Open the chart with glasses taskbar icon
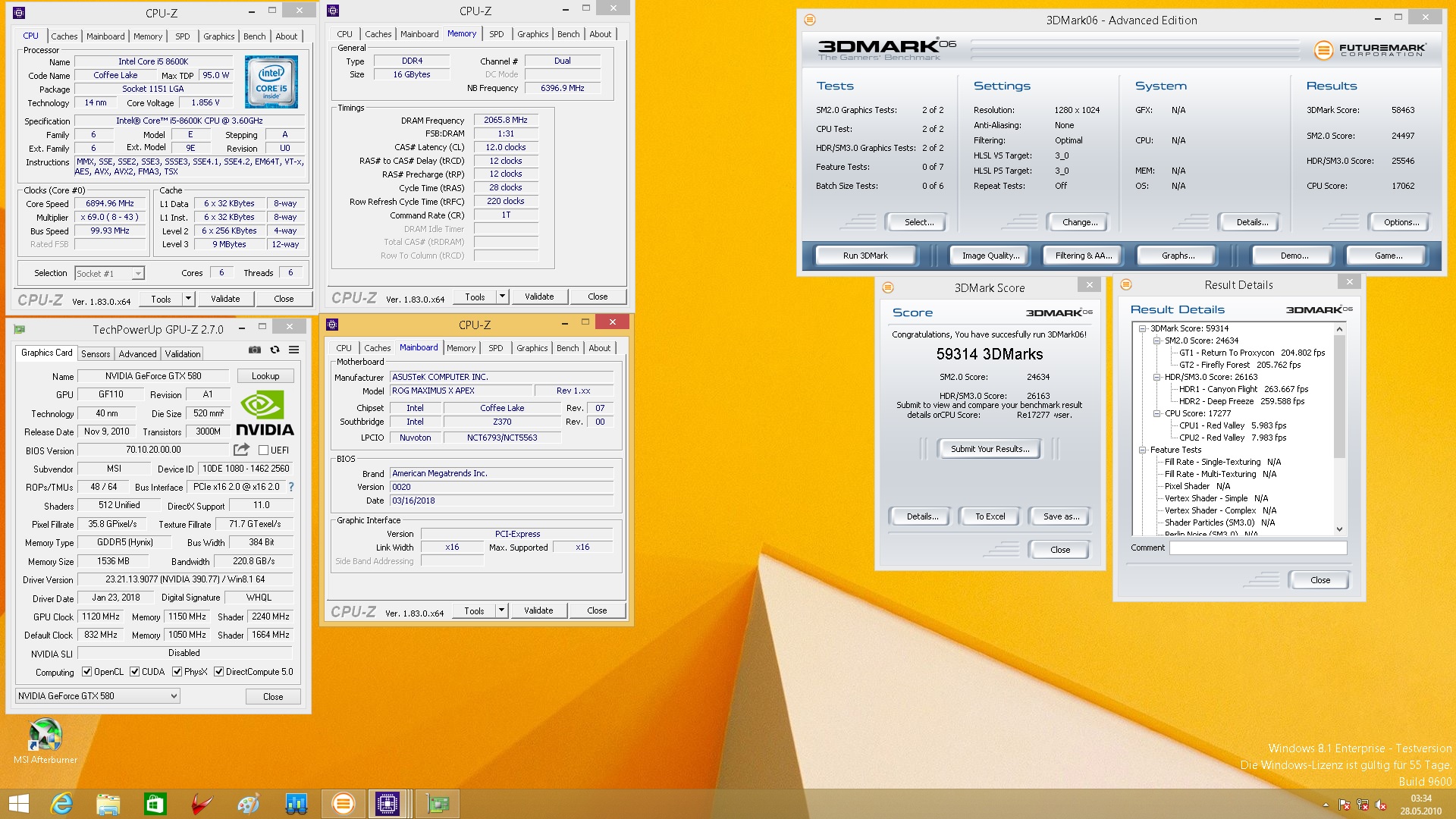 tap(296, 804)
